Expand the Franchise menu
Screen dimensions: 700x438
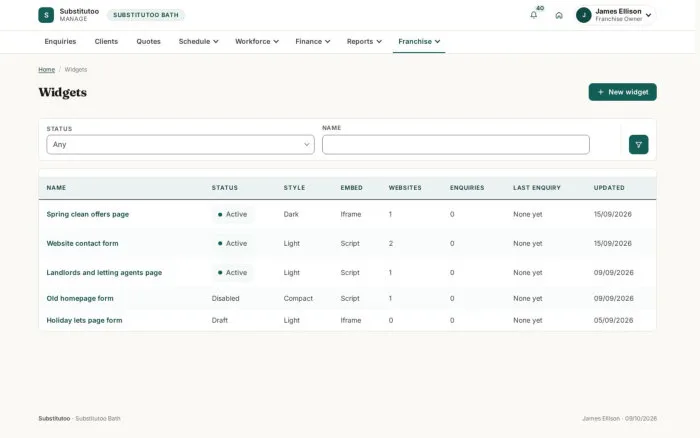point(419,42)
